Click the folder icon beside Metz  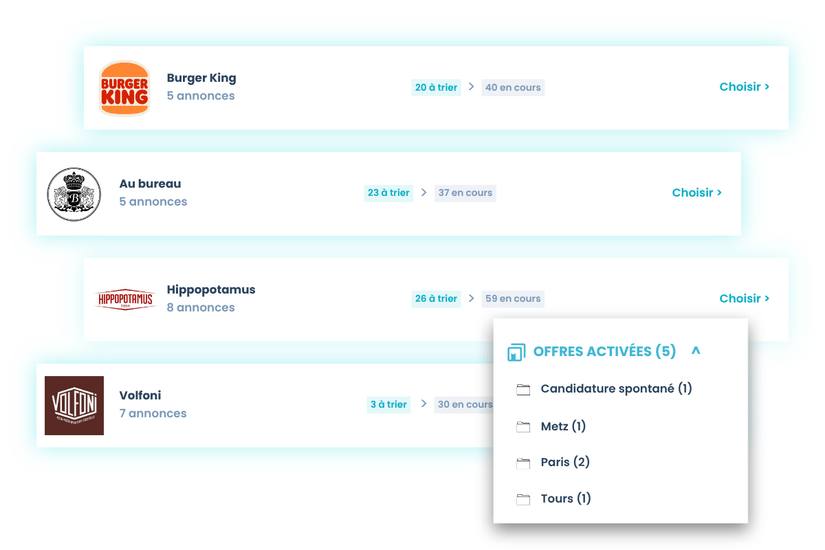point(523,426)
